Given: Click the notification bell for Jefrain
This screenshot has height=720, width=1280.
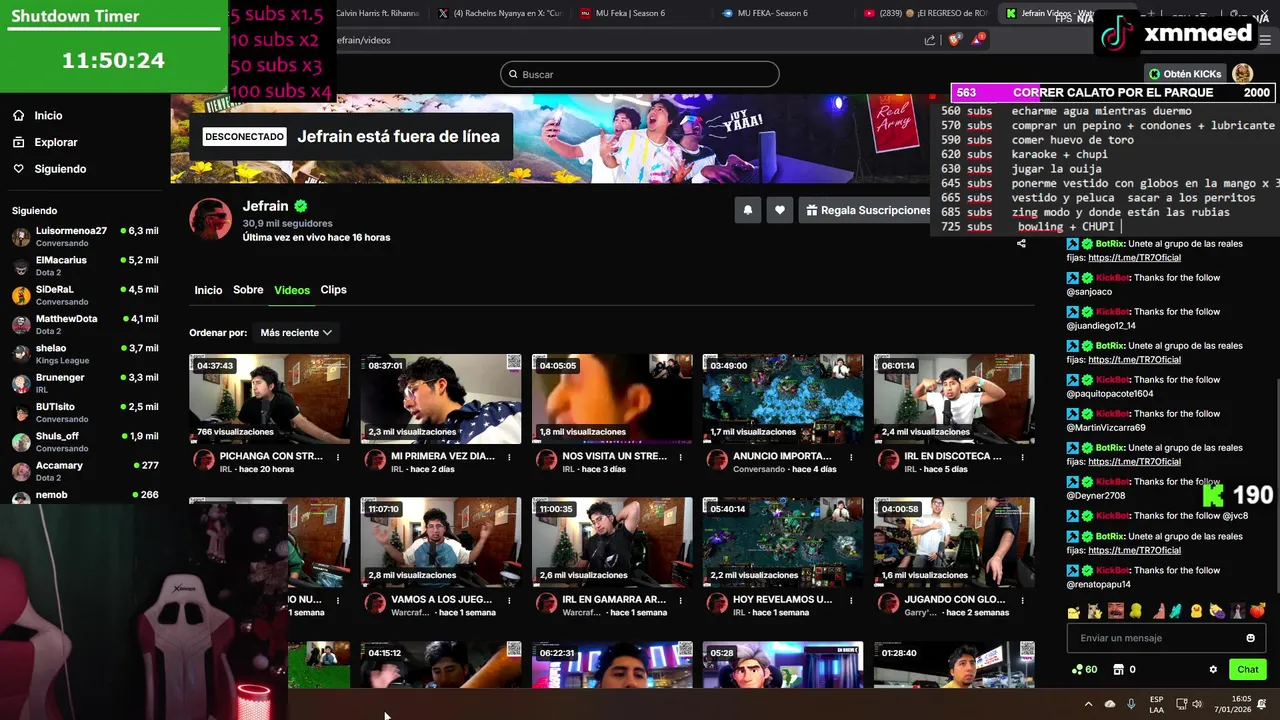Looking at the screenshot, I should (x=747, y=210).
